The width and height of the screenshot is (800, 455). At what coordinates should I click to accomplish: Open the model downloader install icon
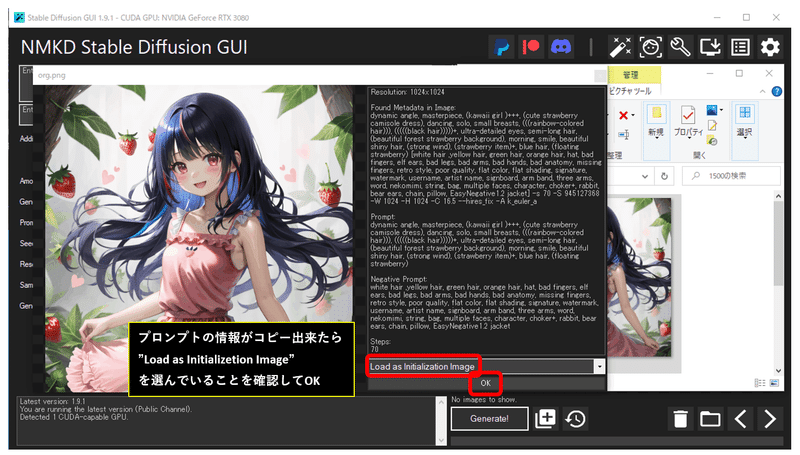point(710,47)
